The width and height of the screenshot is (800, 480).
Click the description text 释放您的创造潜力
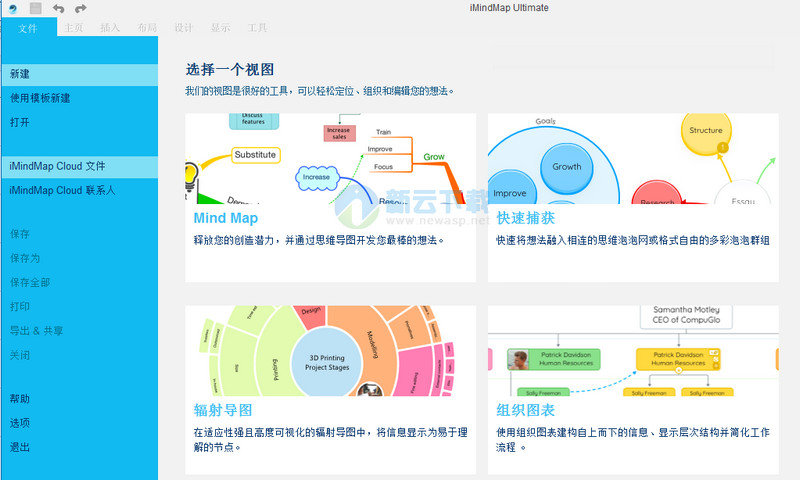[319, 240]
